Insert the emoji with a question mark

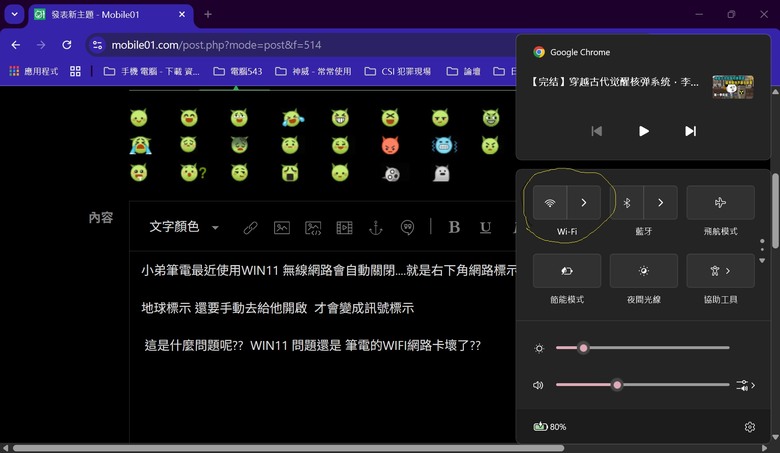click(x=193, y=173)
